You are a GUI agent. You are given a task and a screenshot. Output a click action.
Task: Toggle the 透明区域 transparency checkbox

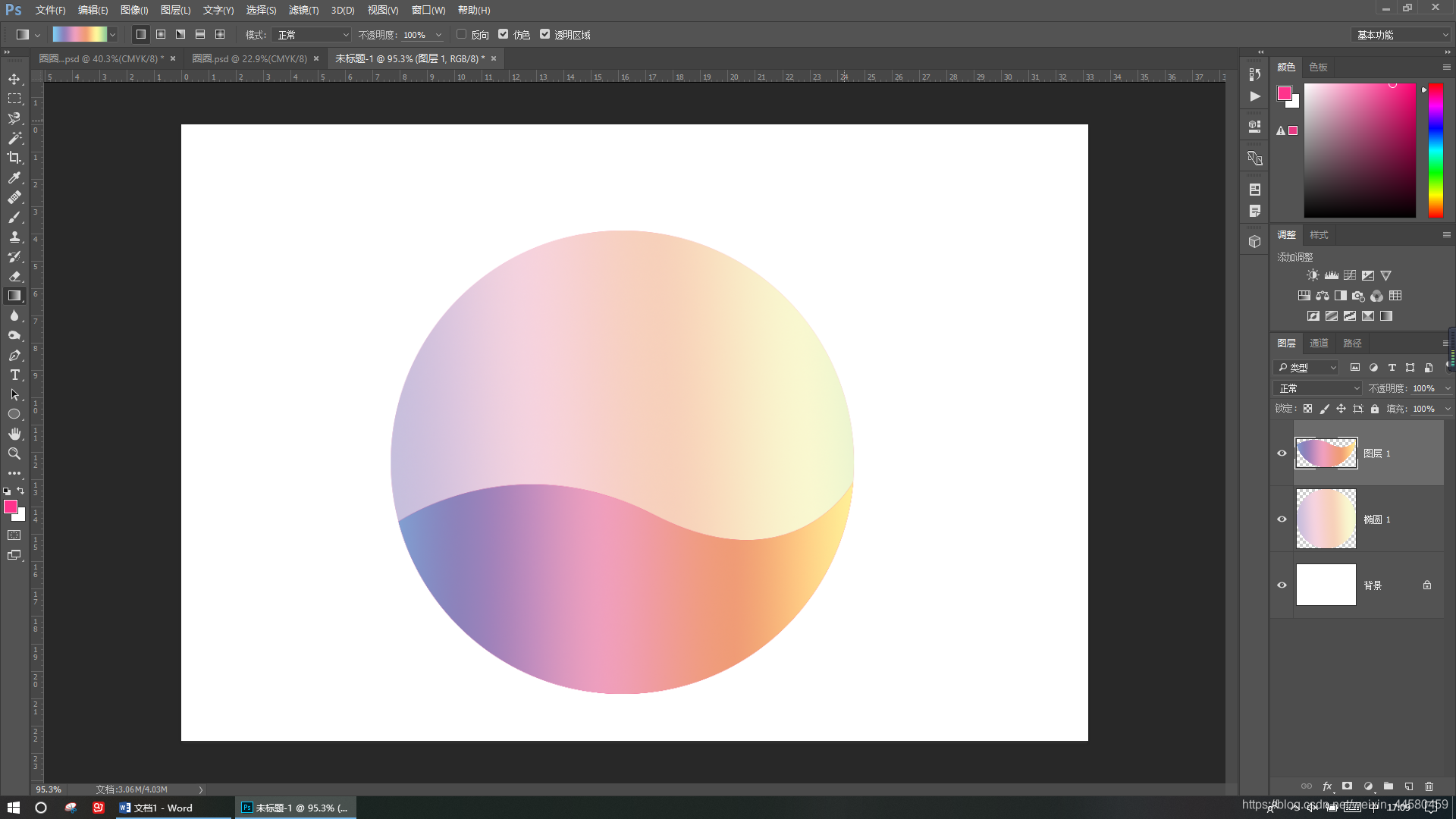(x=544, y=34)
